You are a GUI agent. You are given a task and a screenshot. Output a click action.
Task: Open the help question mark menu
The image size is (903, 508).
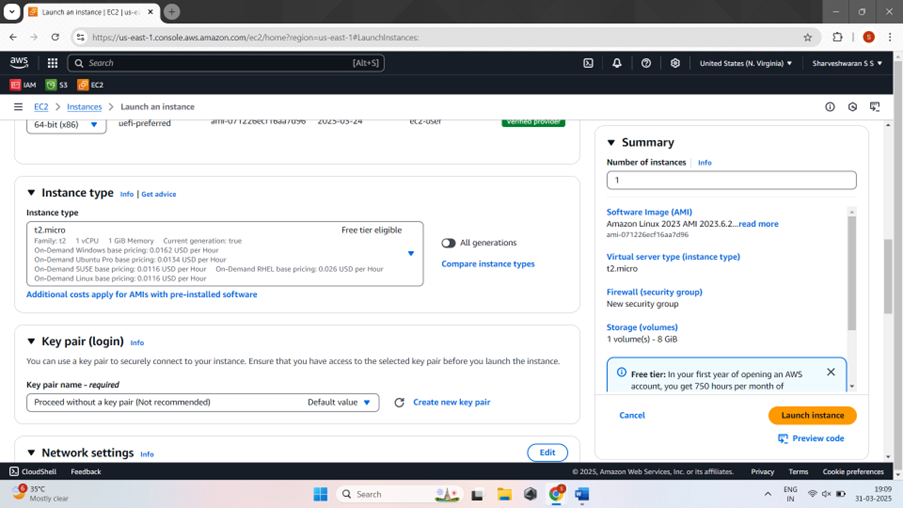646,63
